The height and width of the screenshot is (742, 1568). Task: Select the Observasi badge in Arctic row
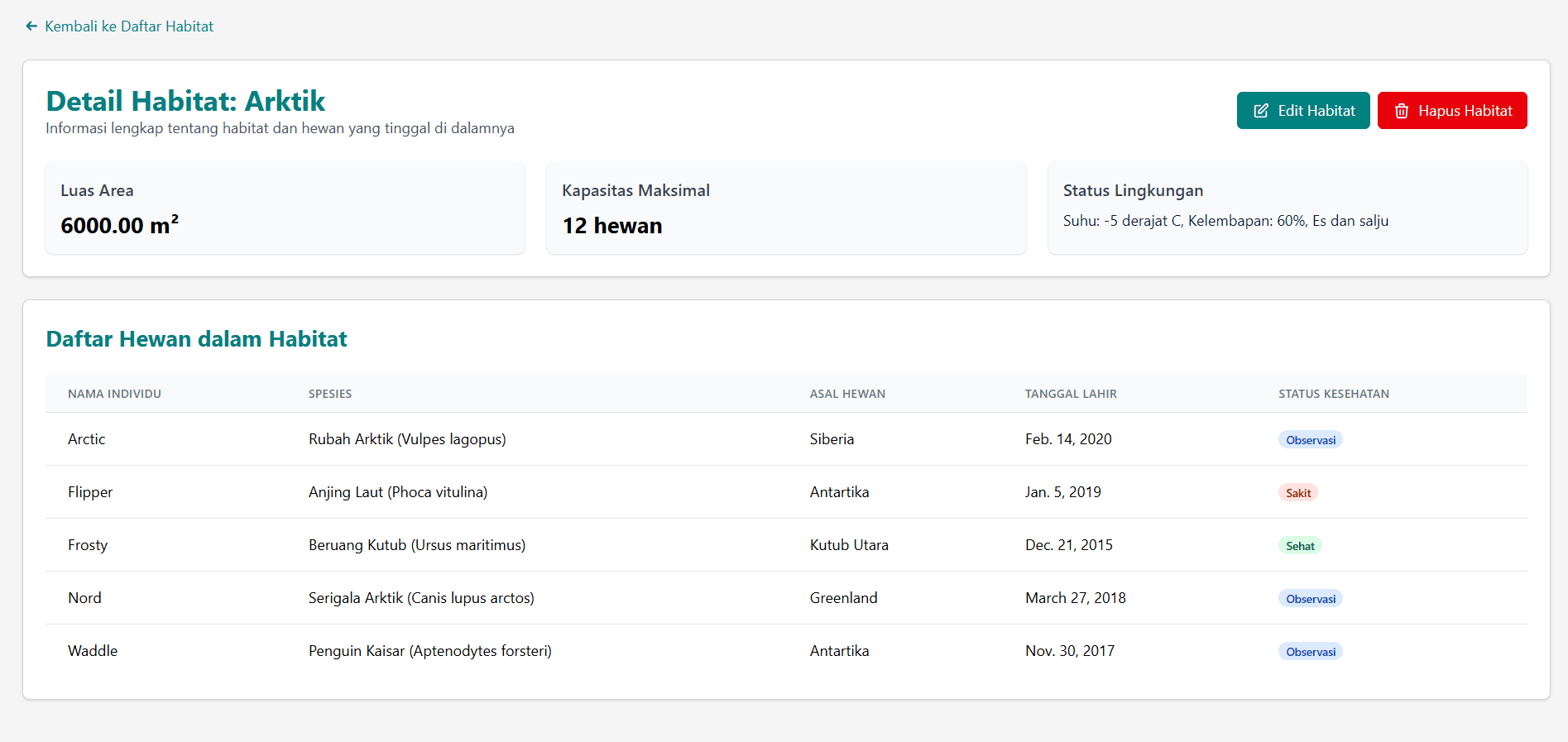1310,440
